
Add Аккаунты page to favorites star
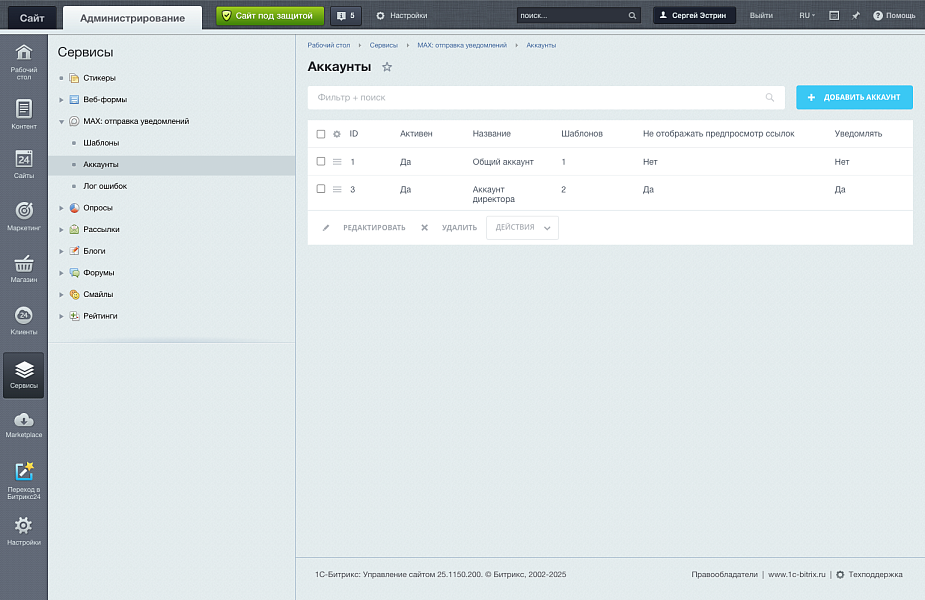(387, 67)
